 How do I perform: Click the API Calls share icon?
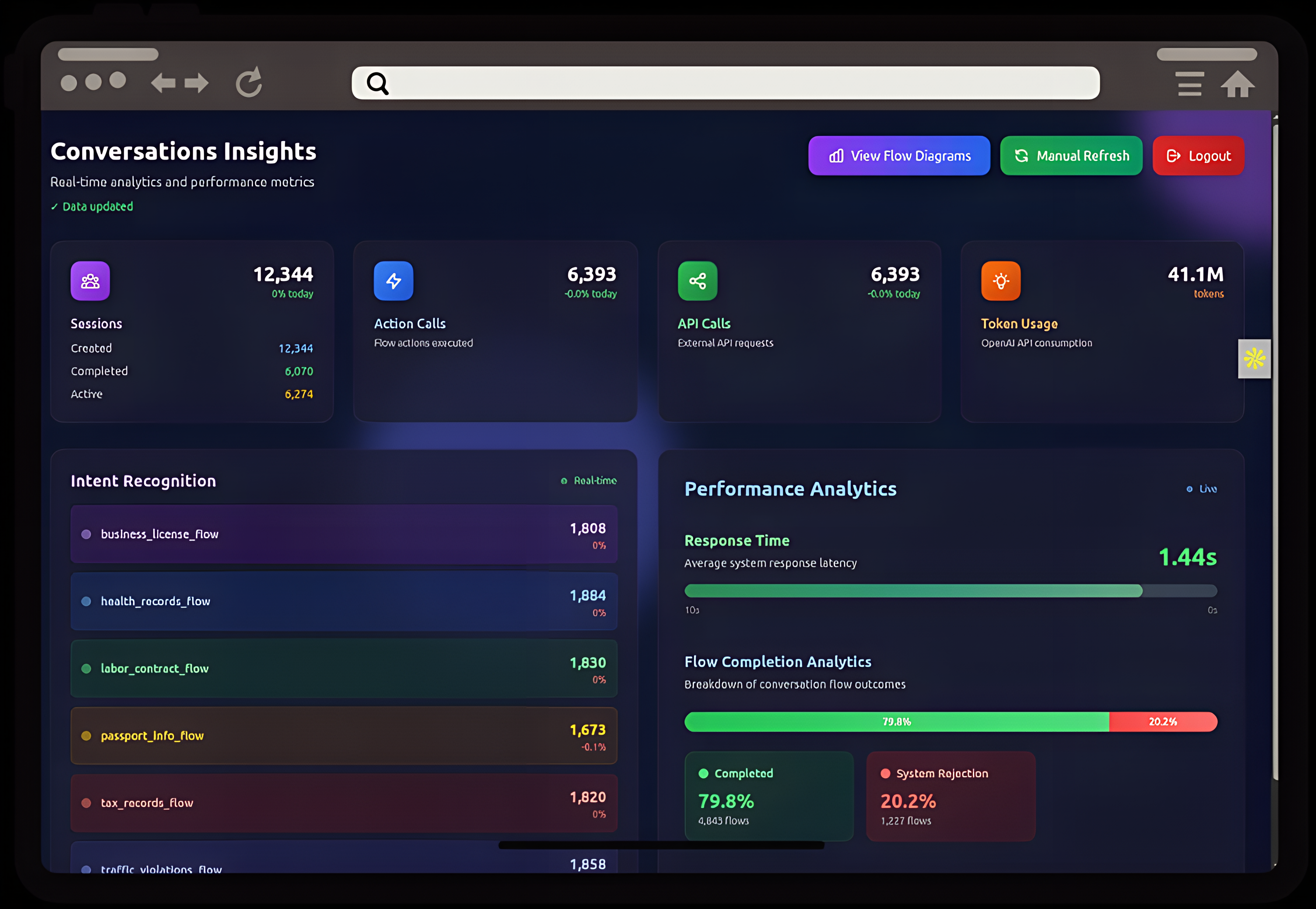(x=697, y=280)
